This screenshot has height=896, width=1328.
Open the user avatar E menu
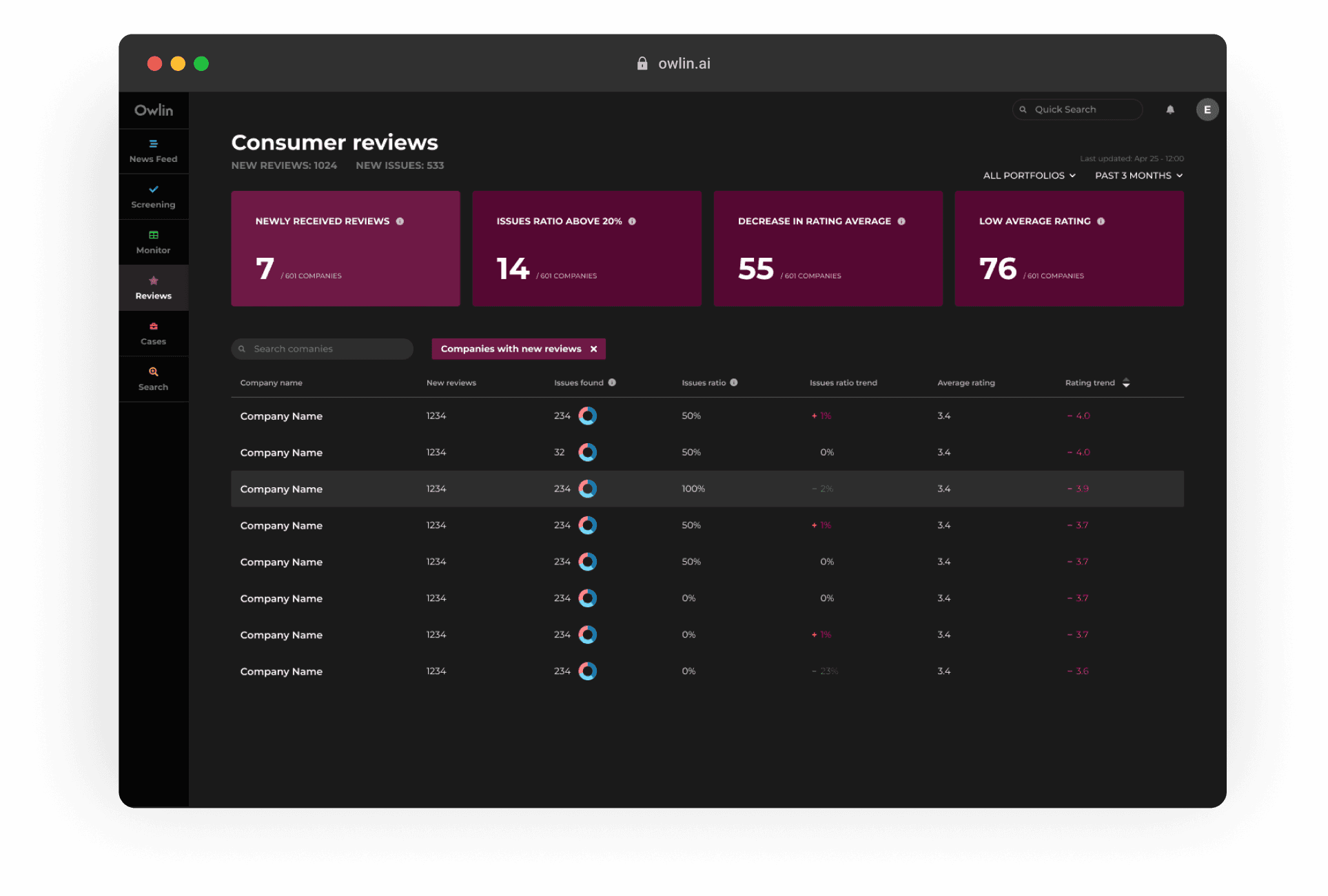[1207, 110]
